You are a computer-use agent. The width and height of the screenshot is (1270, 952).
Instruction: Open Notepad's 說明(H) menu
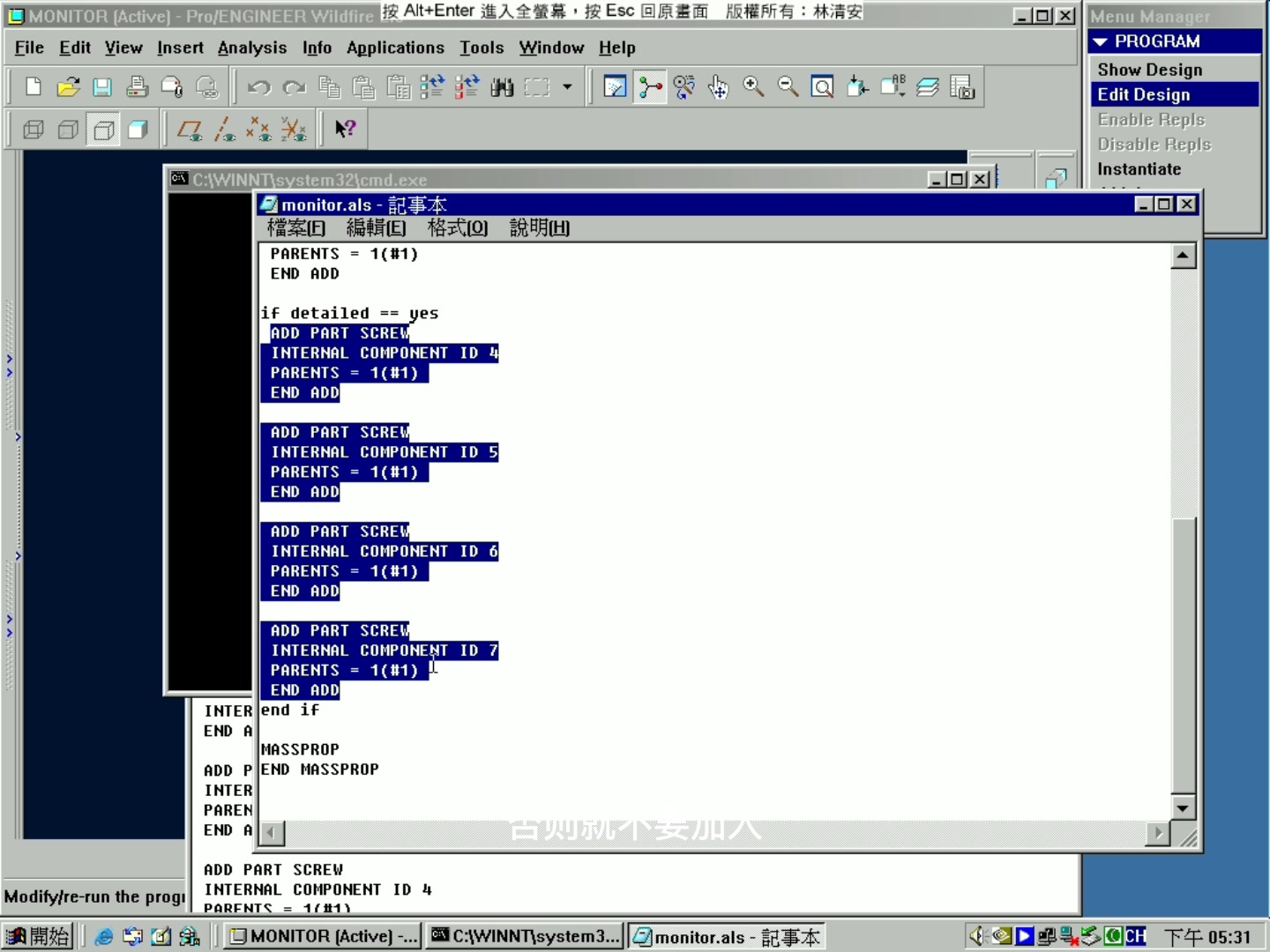[540, 227]
